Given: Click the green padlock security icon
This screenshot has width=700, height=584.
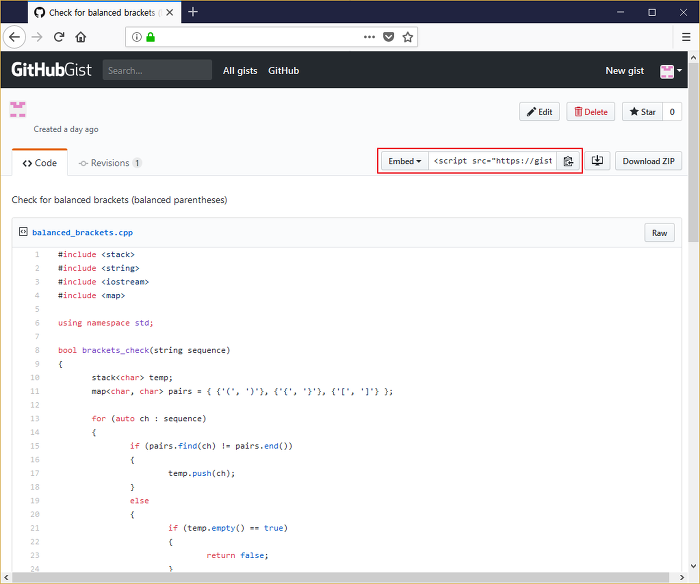Looking at the screenshot, I should (x=150, y=37).
